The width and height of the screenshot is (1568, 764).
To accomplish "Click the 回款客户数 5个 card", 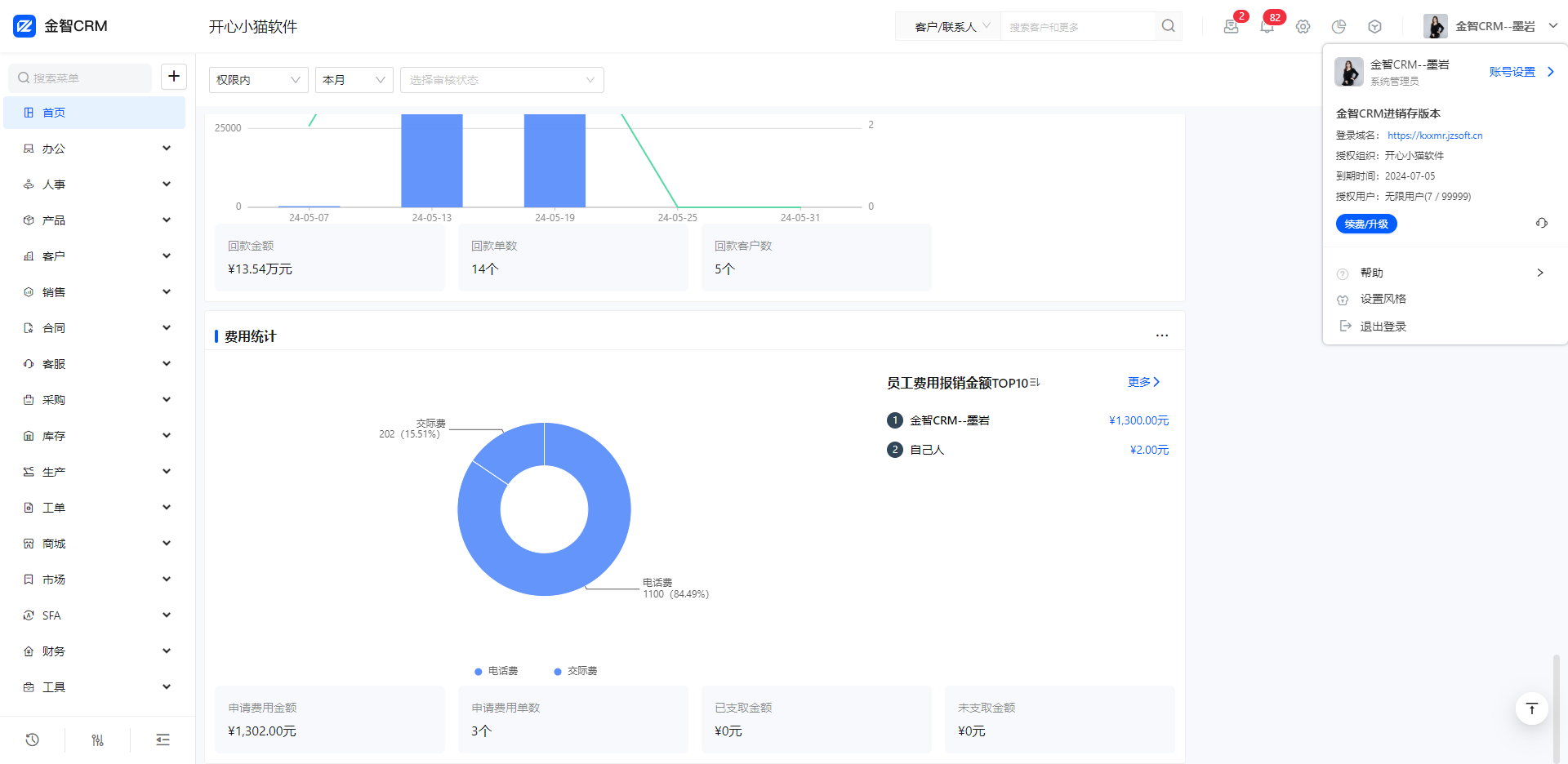I will (817, 257).
